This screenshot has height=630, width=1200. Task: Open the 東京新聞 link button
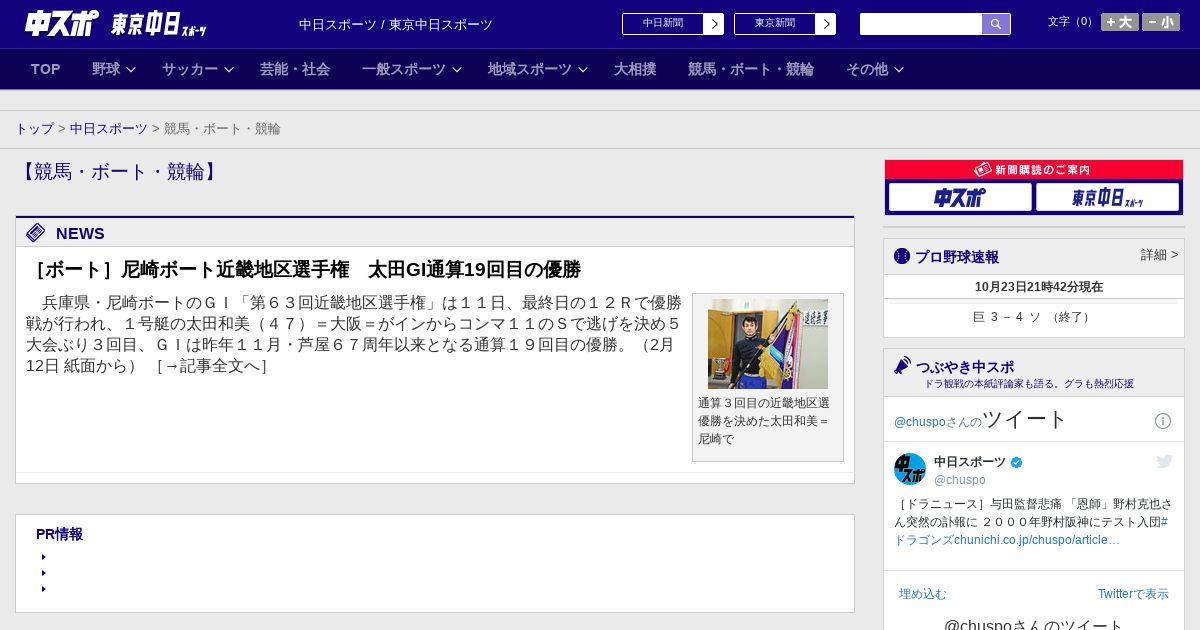coord(775,23)
